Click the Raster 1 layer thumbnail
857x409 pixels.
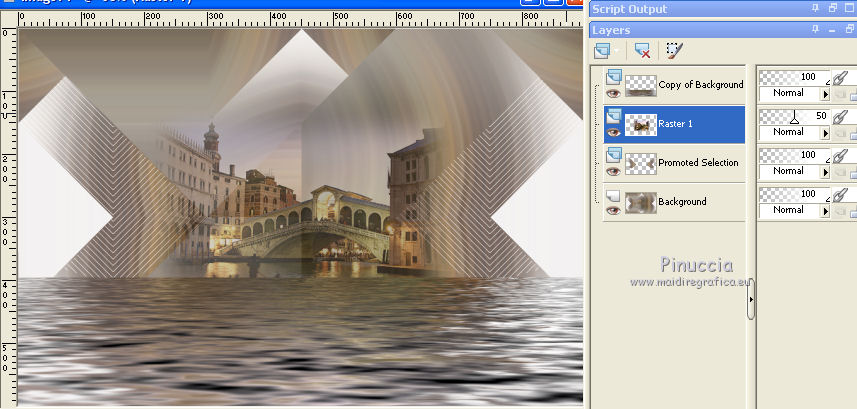[641, 125]
